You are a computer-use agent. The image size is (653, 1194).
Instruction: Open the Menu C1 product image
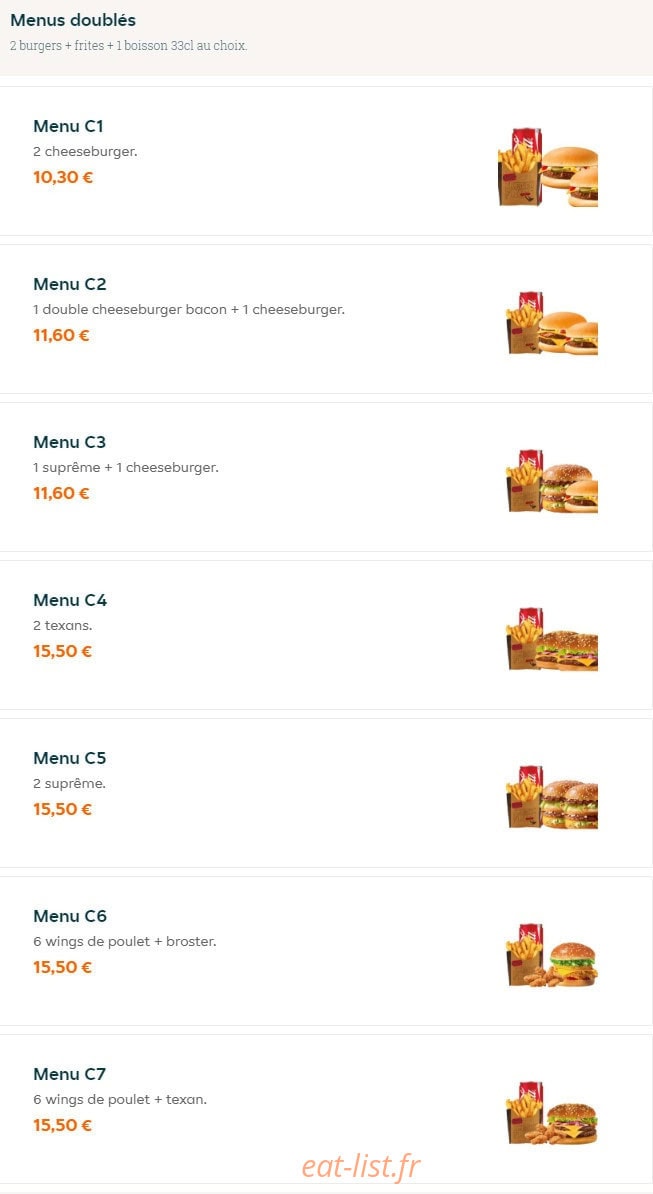pos(548,168)
